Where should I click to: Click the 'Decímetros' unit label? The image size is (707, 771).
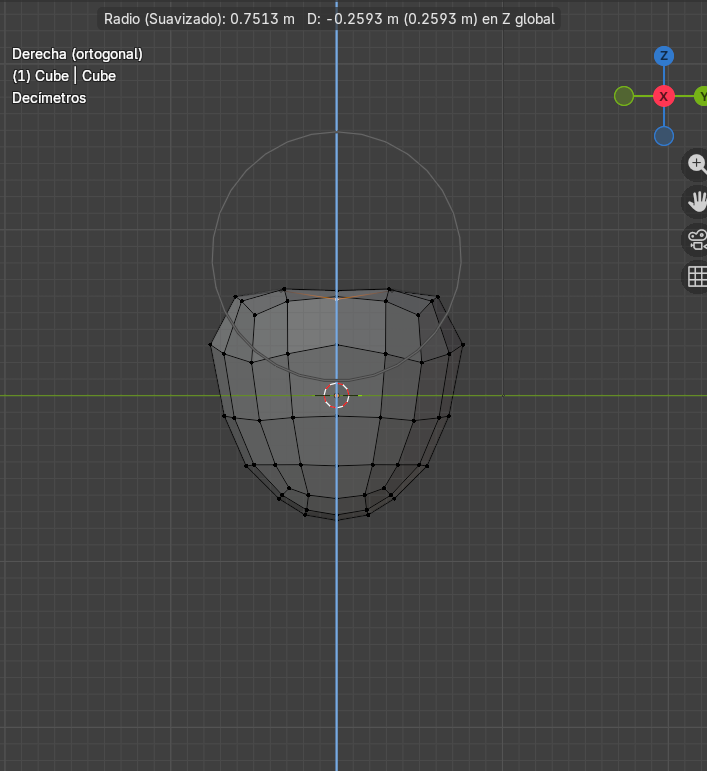point(49,98)
